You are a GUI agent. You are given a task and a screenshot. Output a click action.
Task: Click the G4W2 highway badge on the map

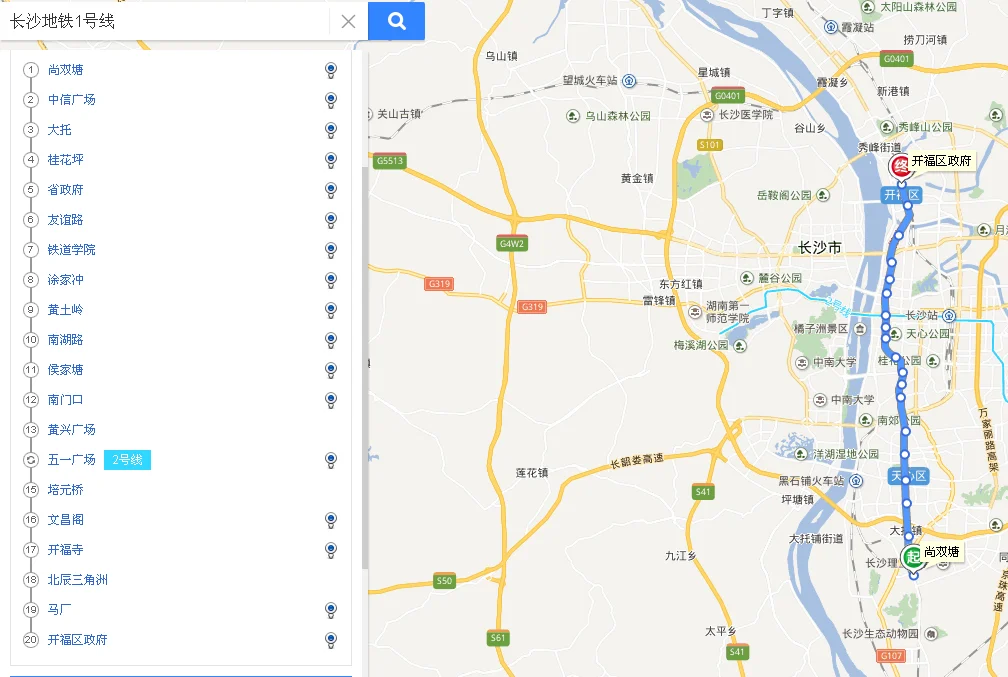click(x=512, y=243)
